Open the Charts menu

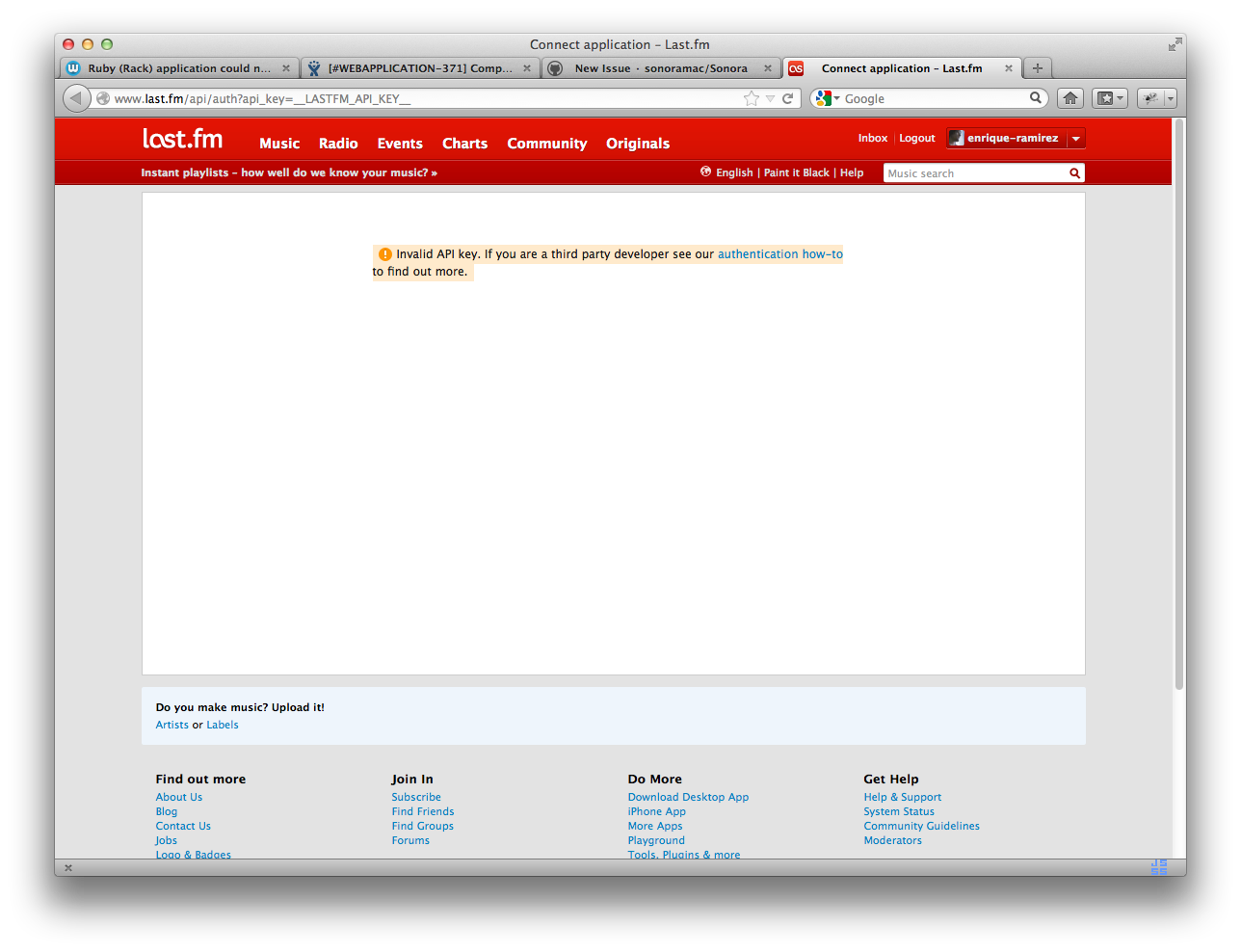464,144
